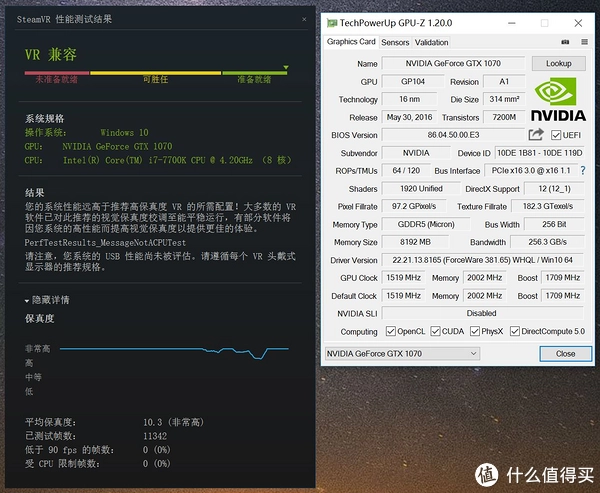The width and height of the screenshot is (600, 493).
Task: Click the 已测试帧数 11342 value
Action: [x=155, y=436]
